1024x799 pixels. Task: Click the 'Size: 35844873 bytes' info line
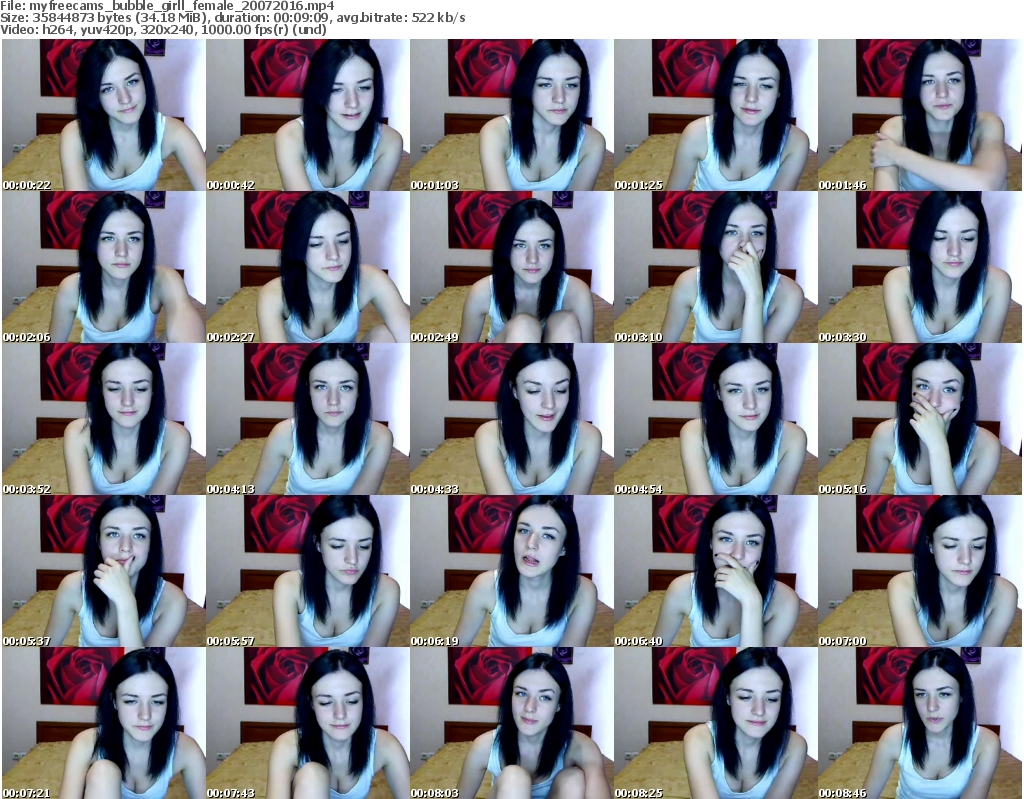pos(232,18)
